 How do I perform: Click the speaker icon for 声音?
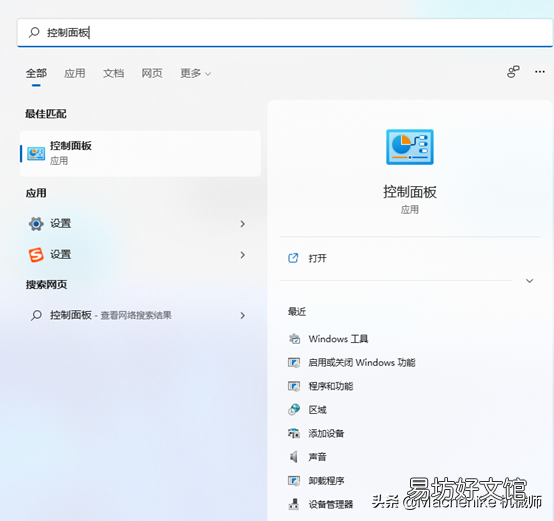point(294,457)
